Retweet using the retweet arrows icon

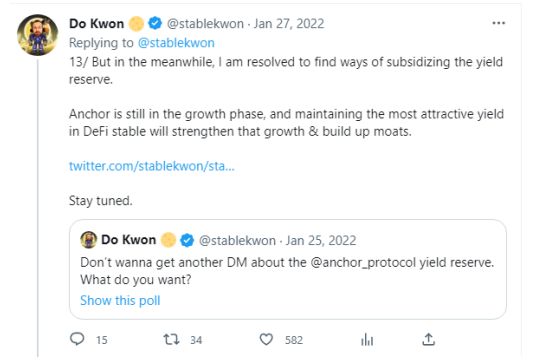[171, 339]
